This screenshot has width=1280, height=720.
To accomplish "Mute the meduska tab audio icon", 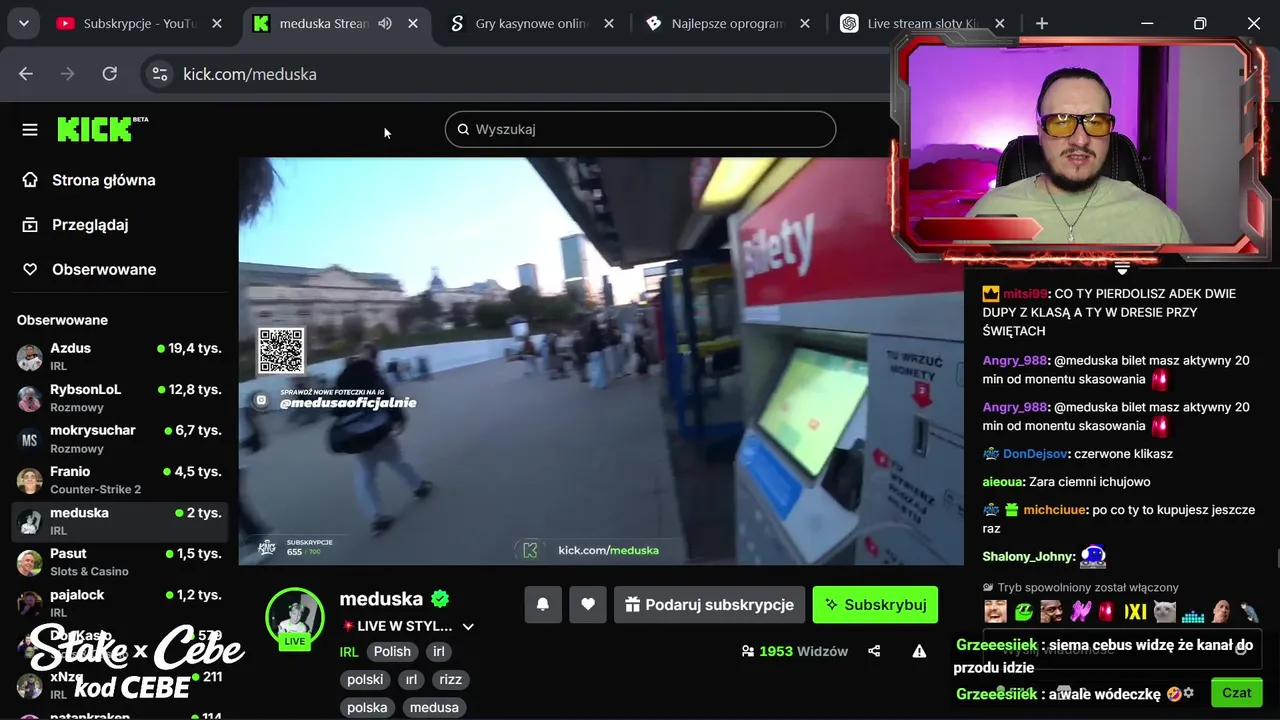I will pos(385,23).
